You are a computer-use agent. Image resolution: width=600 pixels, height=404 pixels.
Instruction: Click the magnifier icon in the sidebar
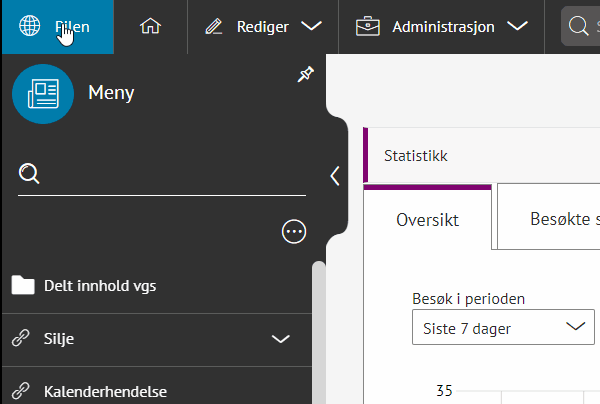pos(30,175)
